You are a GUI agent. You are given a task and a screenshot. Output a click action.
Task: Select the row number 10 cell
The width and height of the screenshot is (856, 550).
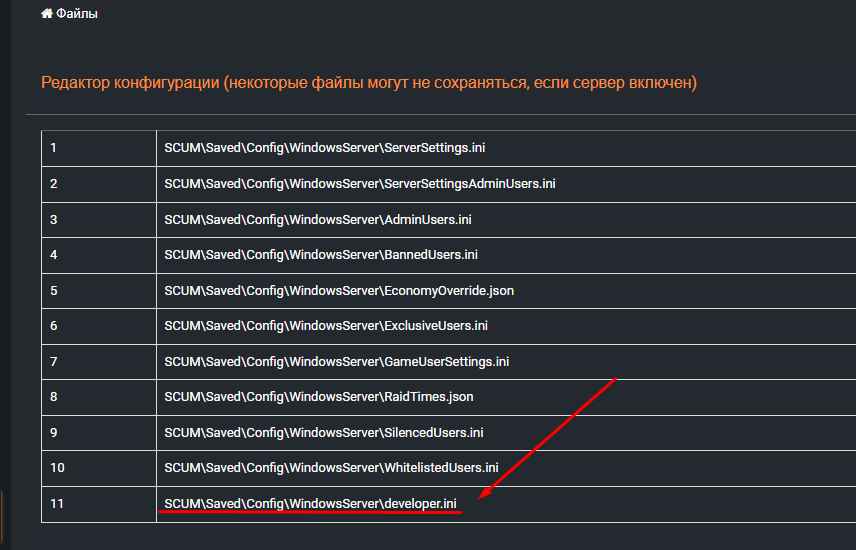click(x=98, y=468)
